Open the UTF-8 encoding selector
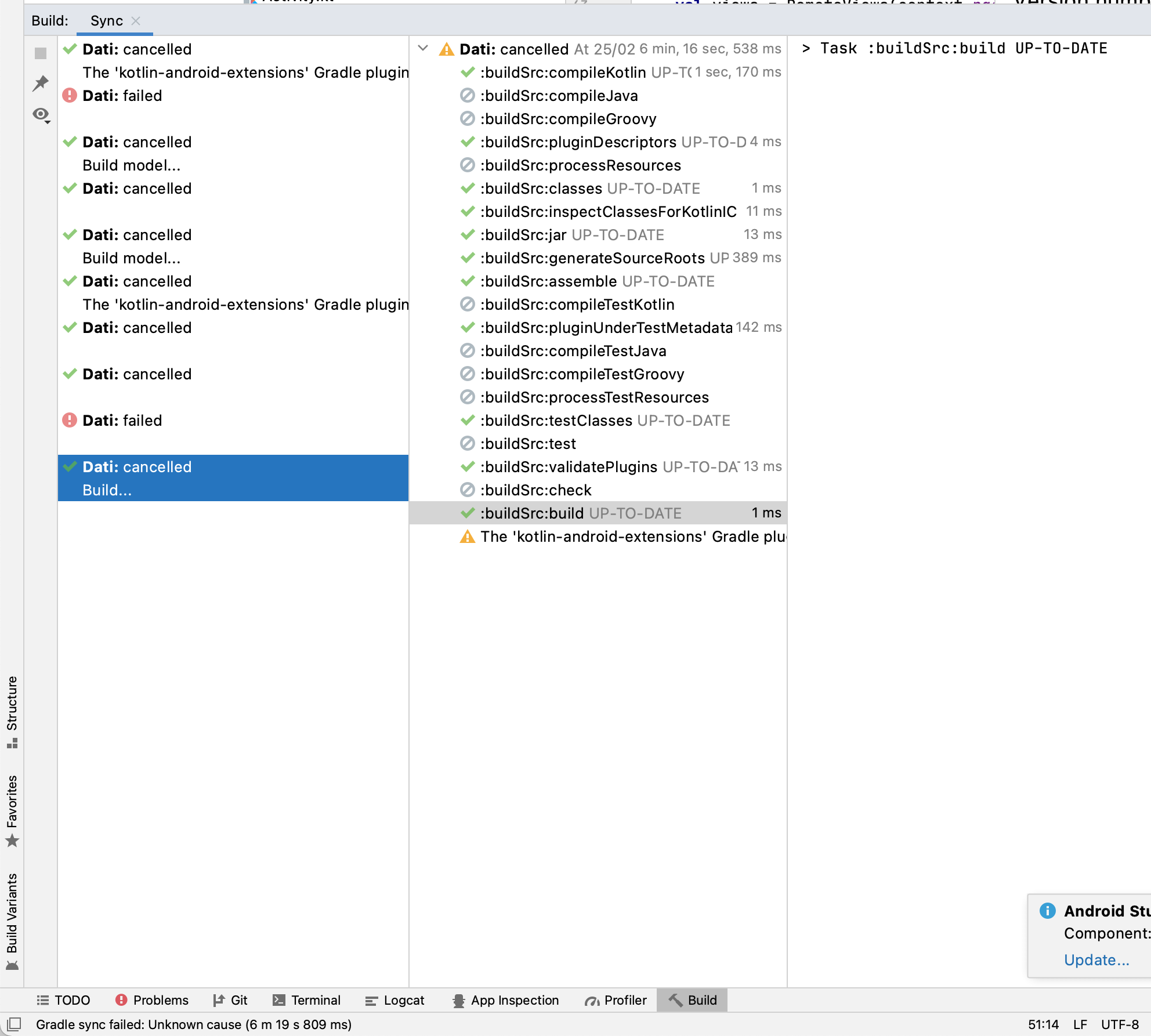Viewport: 1151px width, 1036px height. pyautogui.click(x=1120, y=1024)
